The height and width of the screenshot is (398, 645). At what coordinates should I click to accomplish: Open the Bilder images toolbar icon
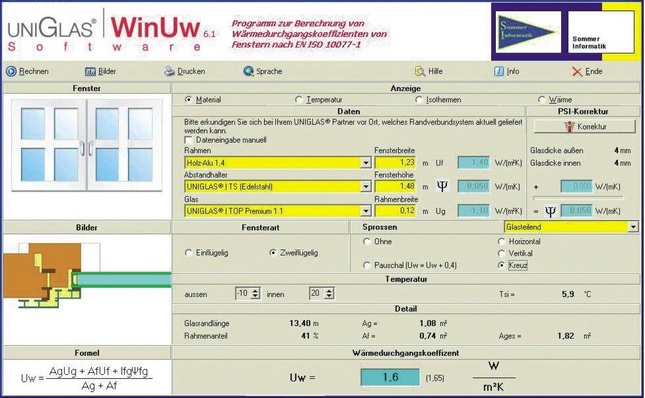coord(90,72)
